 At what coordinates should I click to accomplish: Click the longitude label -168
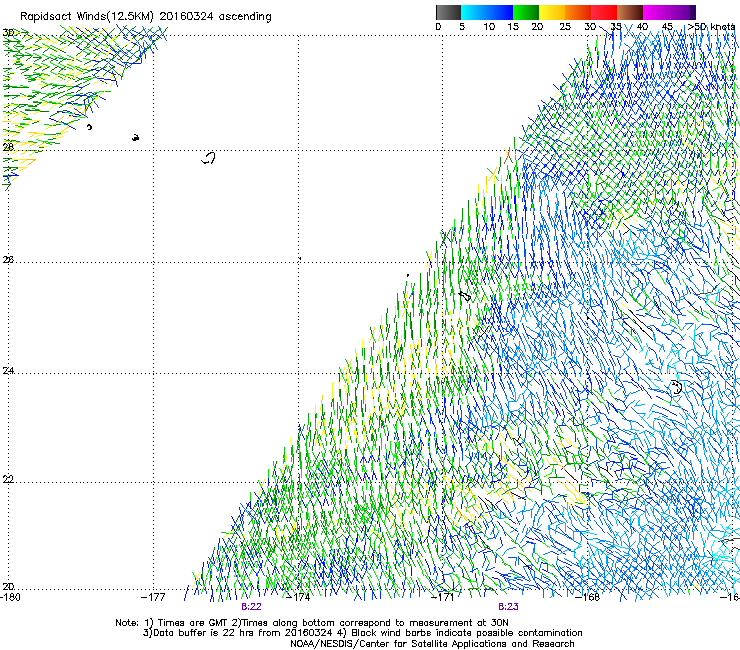[588, 597]
